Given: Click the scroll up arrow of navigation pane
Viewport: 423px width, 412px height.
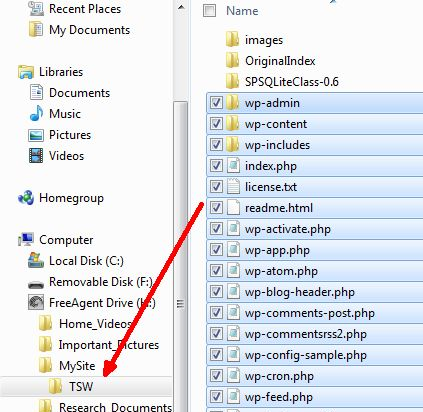Looking at the screenshot, I should pyautogui.click(x=181, y=7).
